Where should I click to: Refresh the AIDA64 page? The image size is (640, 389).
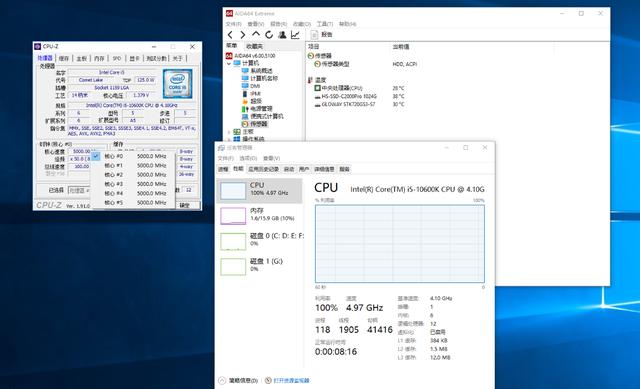click(x=269, y=35)
